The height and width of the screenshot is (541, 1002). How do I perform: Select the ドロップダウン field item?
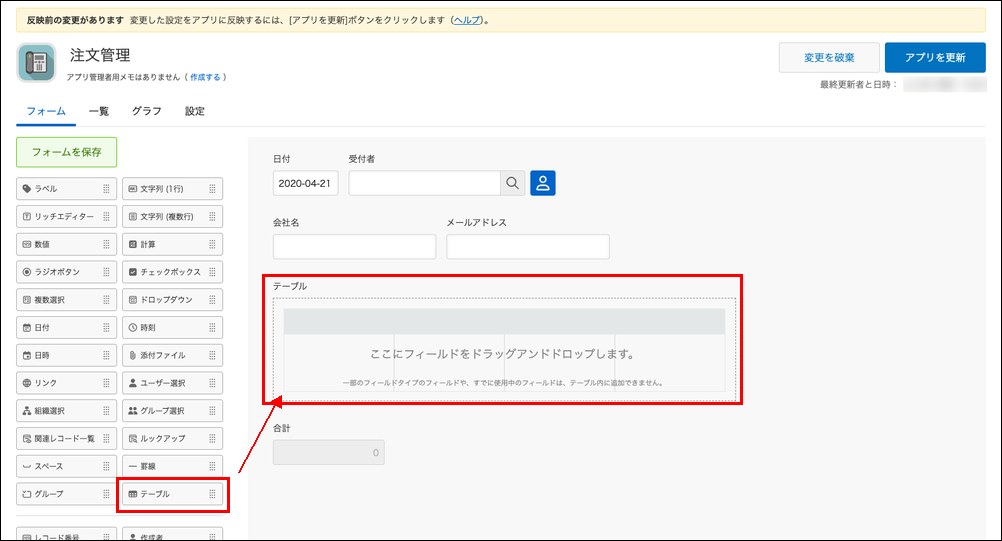[173, 300]
